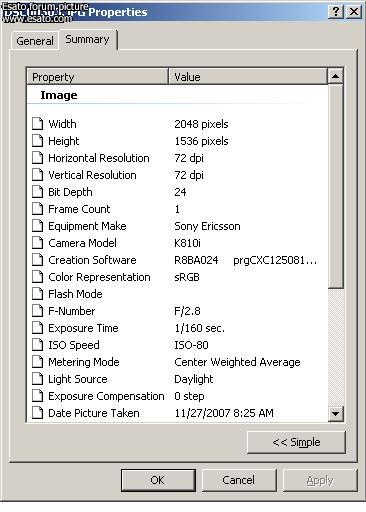Click the value Center Weighted Average
366x512 pixels.
pos(237,362)
